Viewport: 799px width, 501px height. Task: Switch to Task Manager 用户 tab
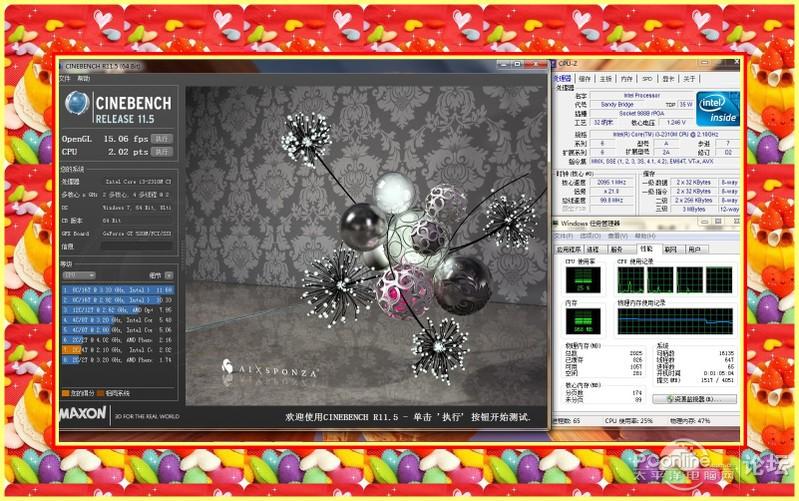695,249
